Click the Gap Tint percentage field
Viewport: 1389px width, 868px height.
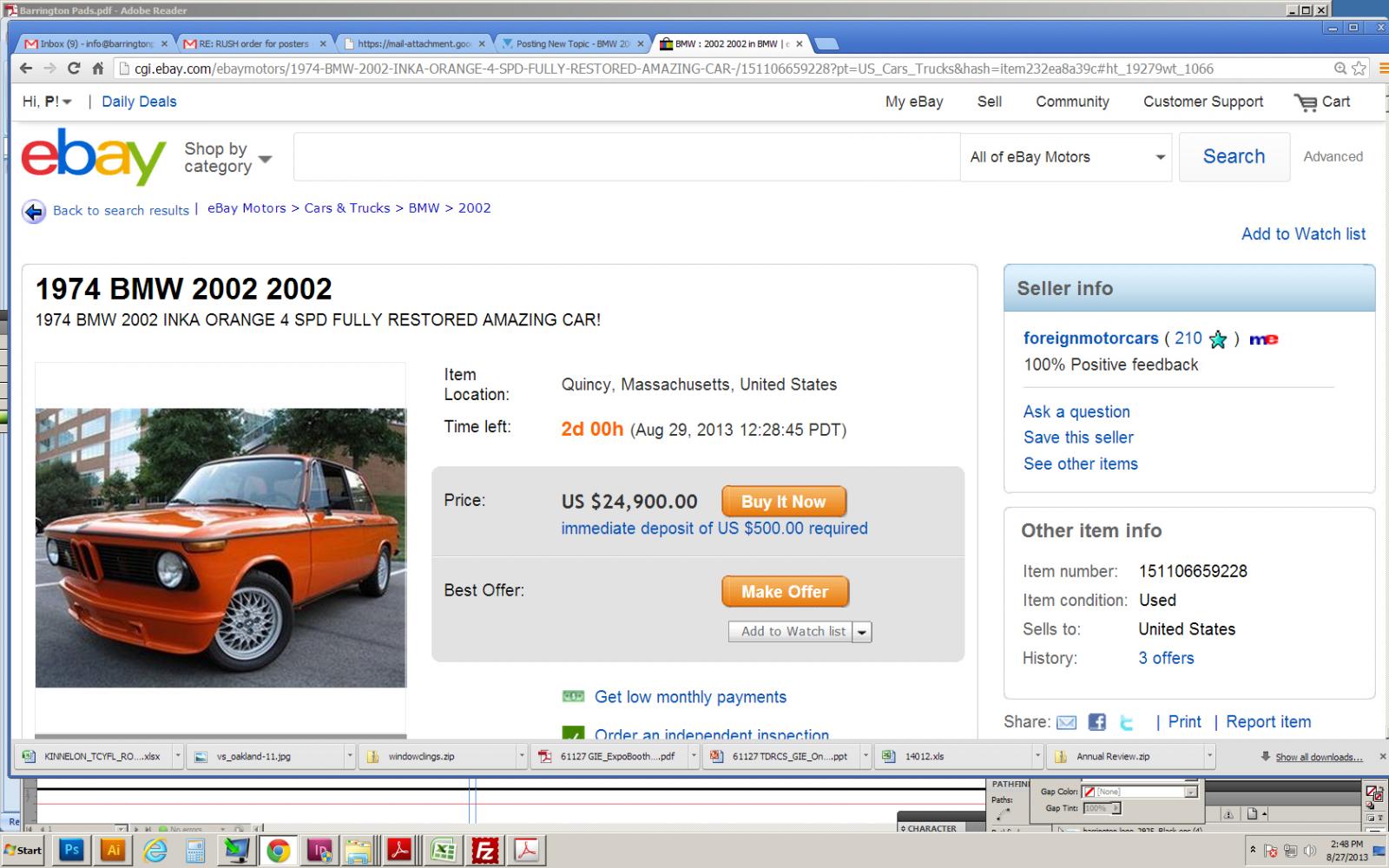1097,808
